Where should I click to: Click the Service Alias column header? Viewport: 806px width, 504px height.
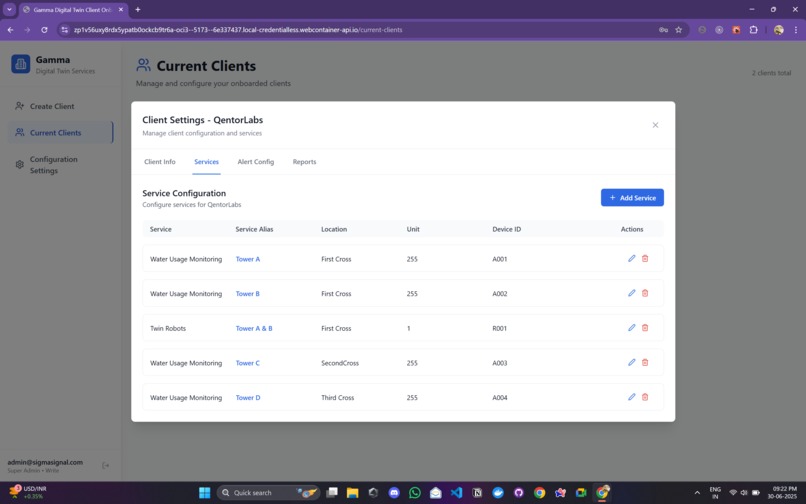(254, 229)
